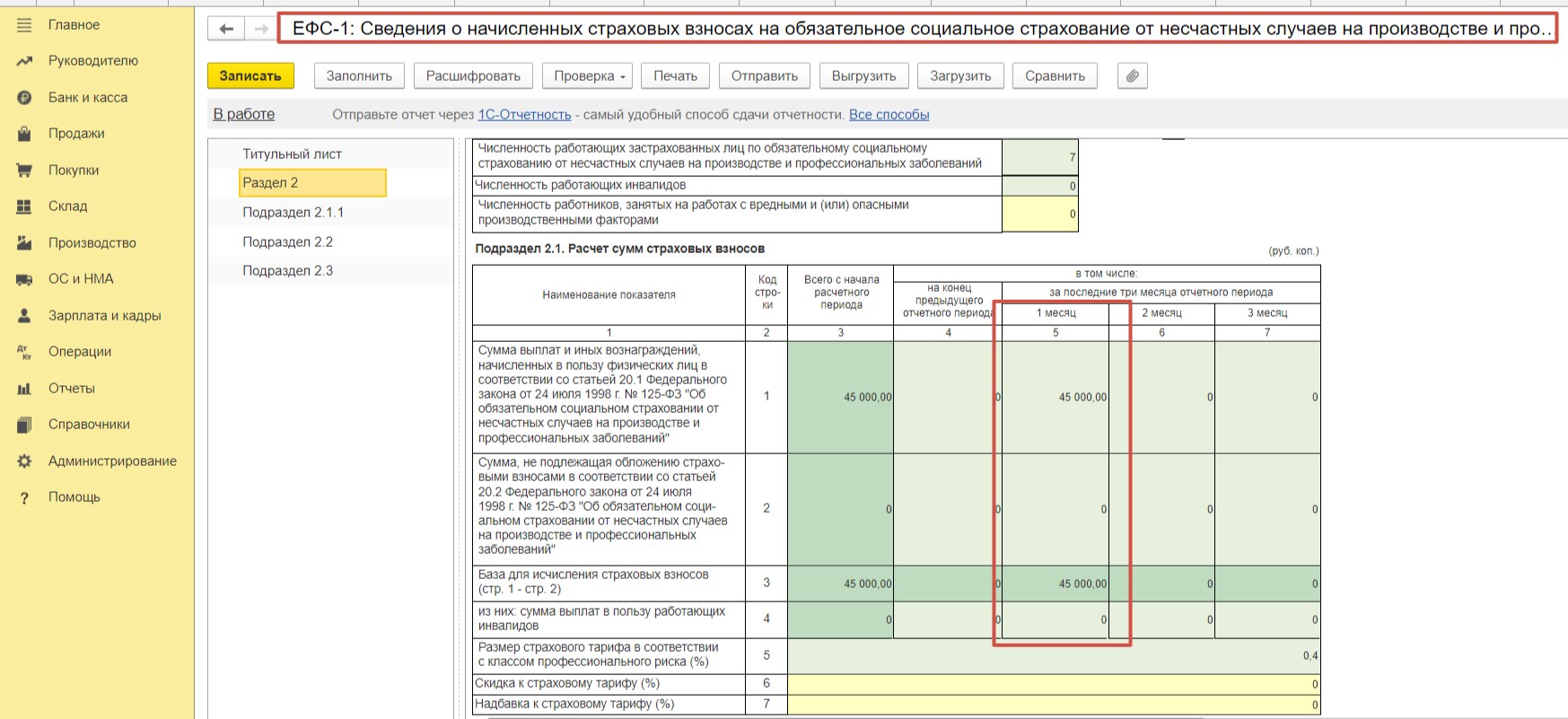The width and height of the screenshot is (1568, 719).
Task: Click the Покупки cart icon
Action: [24, 171]
